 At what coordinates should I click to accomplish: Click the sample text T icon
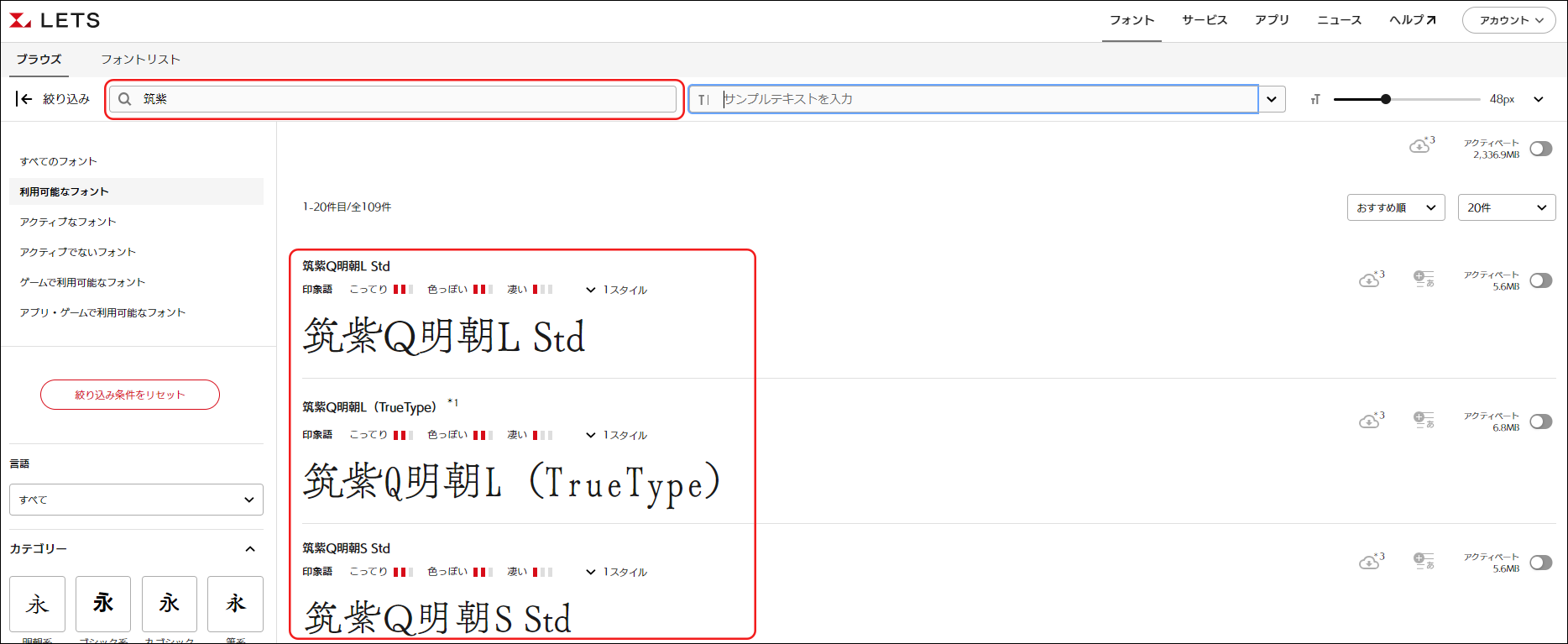tap(703, 99)
